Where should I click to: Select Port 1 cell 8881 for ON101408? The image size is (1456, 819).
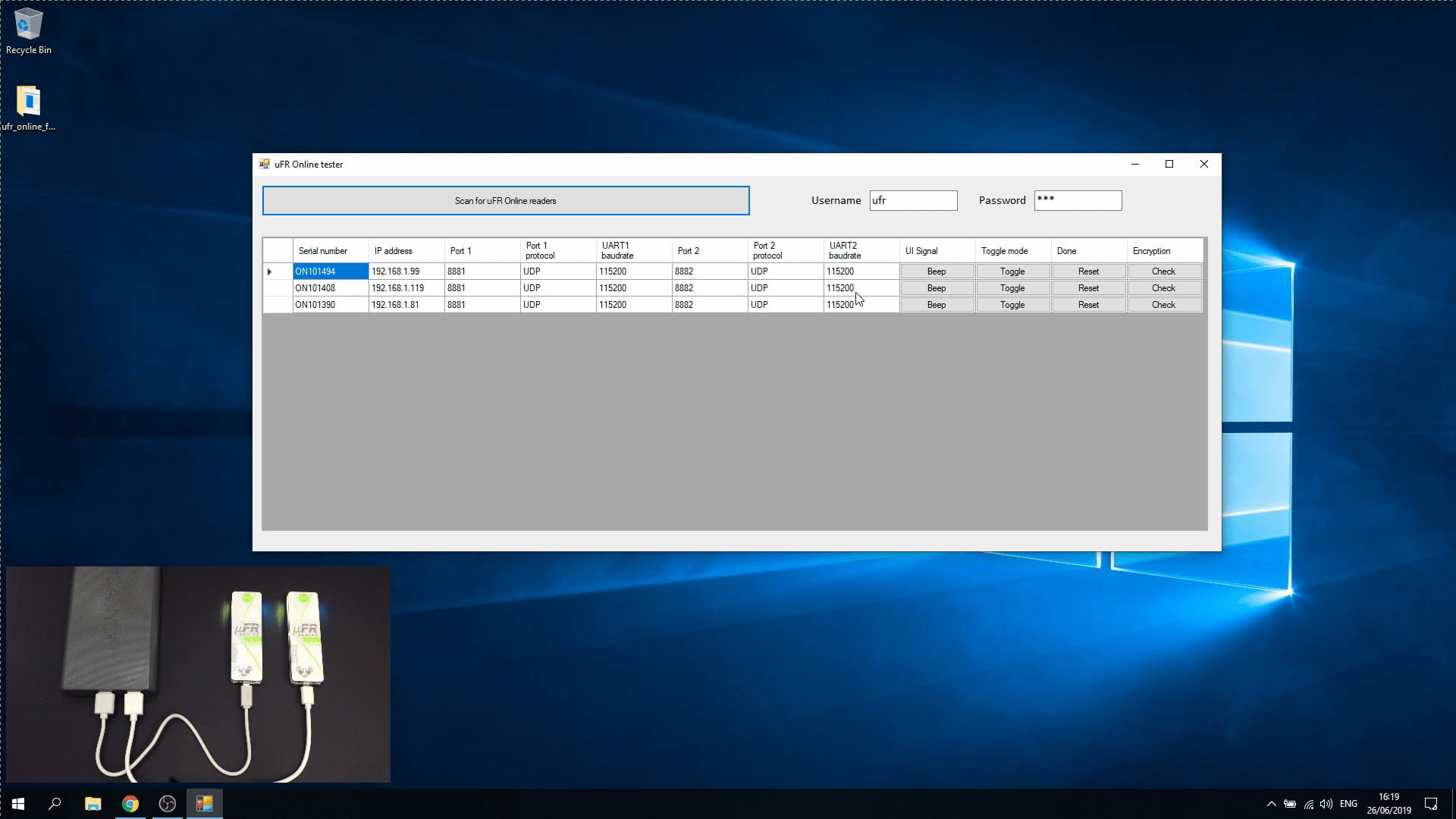pos(482,288)
